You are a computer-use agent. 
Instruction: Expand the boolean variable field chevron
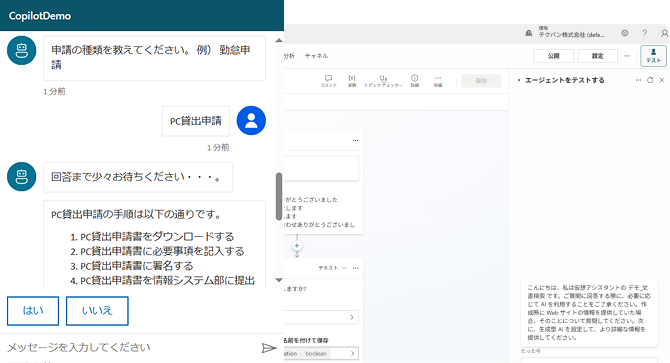click(x=353, y=354)
